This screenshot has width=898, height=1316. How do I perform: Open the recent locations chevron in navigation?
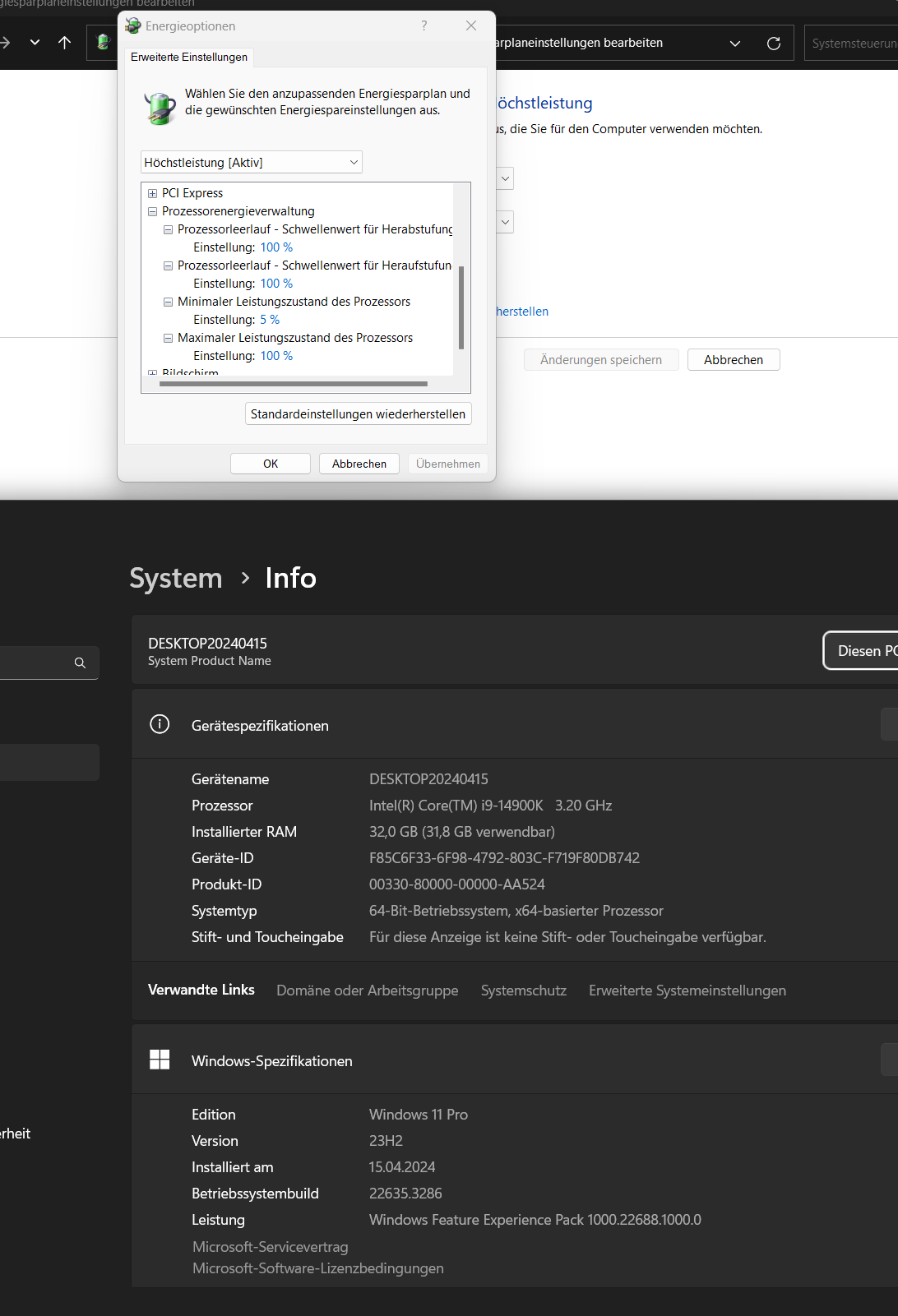[x=35, y=43]
